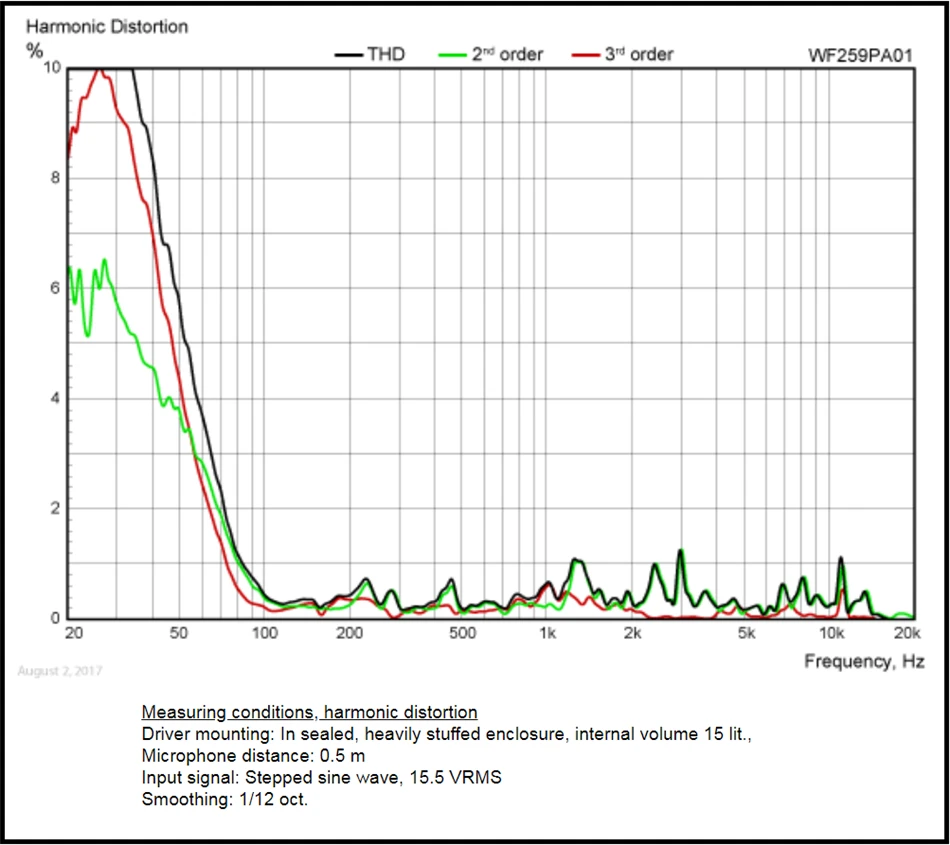
Task: Click the y-axis value 10
Action: click(52, 68)
